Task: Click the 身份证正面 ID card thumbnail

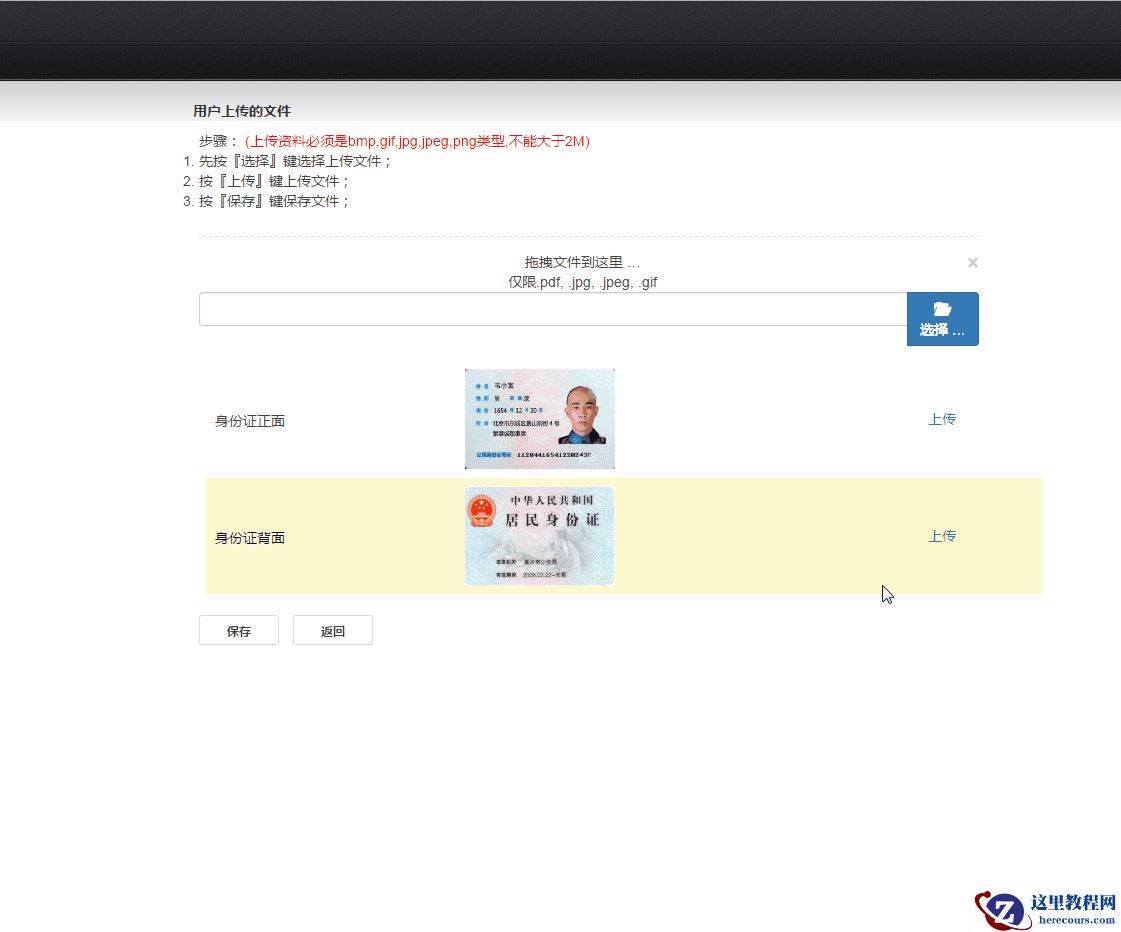Action: tap(539, 418)
